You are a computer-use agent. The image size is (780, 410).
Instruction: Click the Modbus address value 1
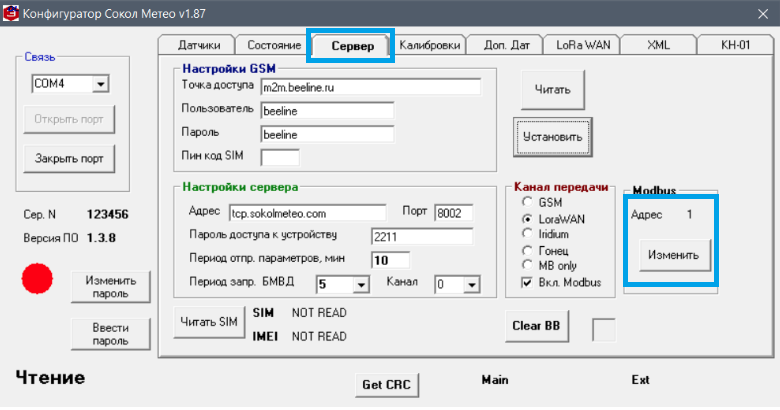click(689, 214)
